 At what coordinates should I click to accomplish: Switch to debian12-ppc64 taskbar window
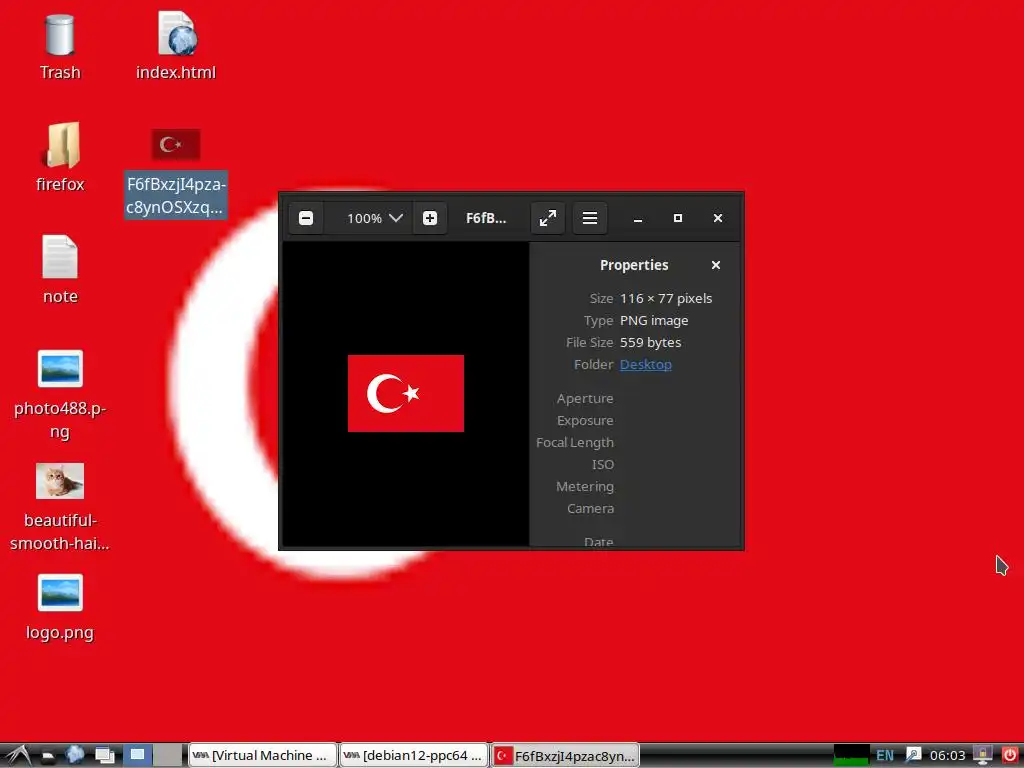click(414, 756)
